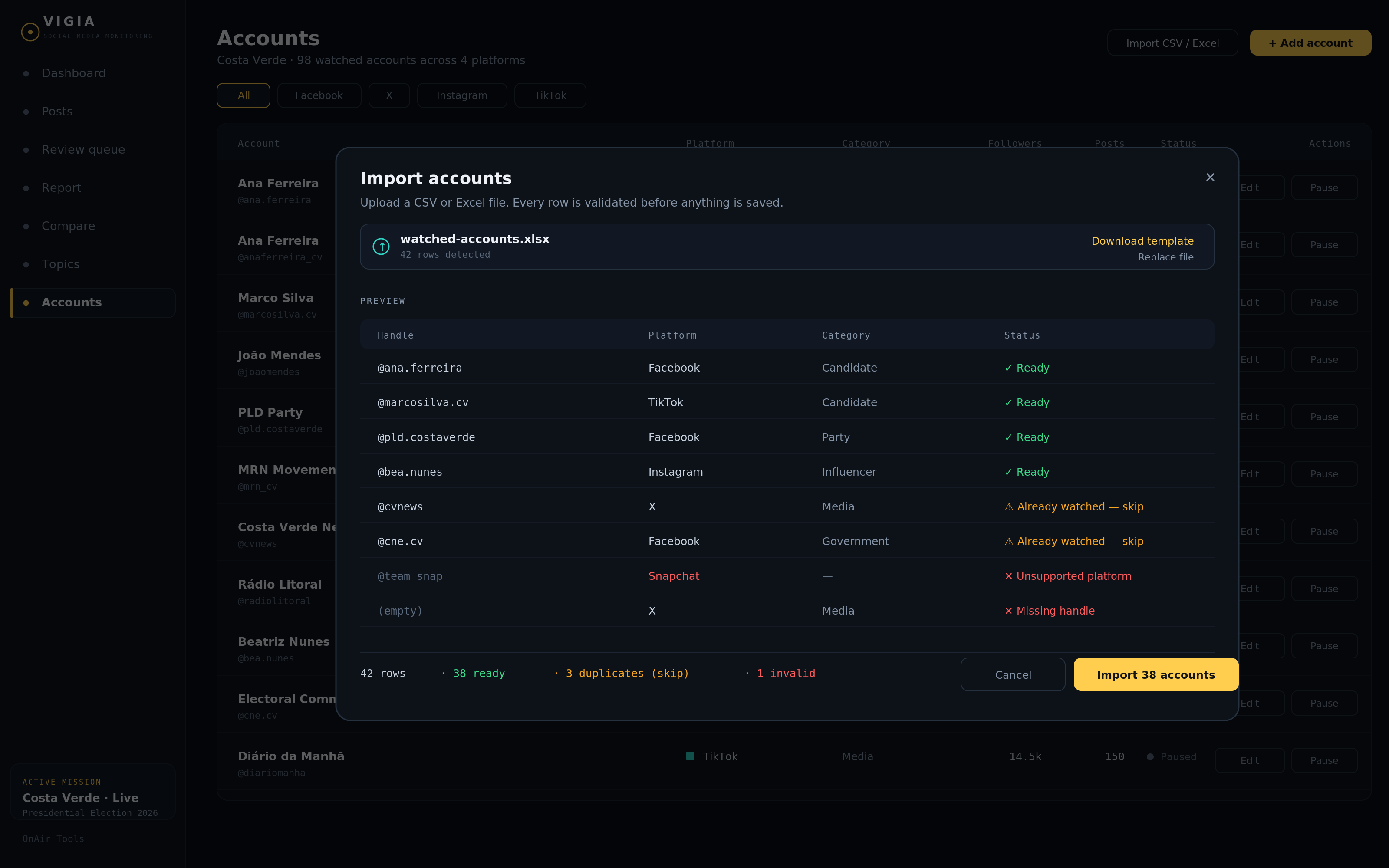1389x868 pixels.
Task: Click Already watched — skip for @cvnews
Action: point(1073,506)
